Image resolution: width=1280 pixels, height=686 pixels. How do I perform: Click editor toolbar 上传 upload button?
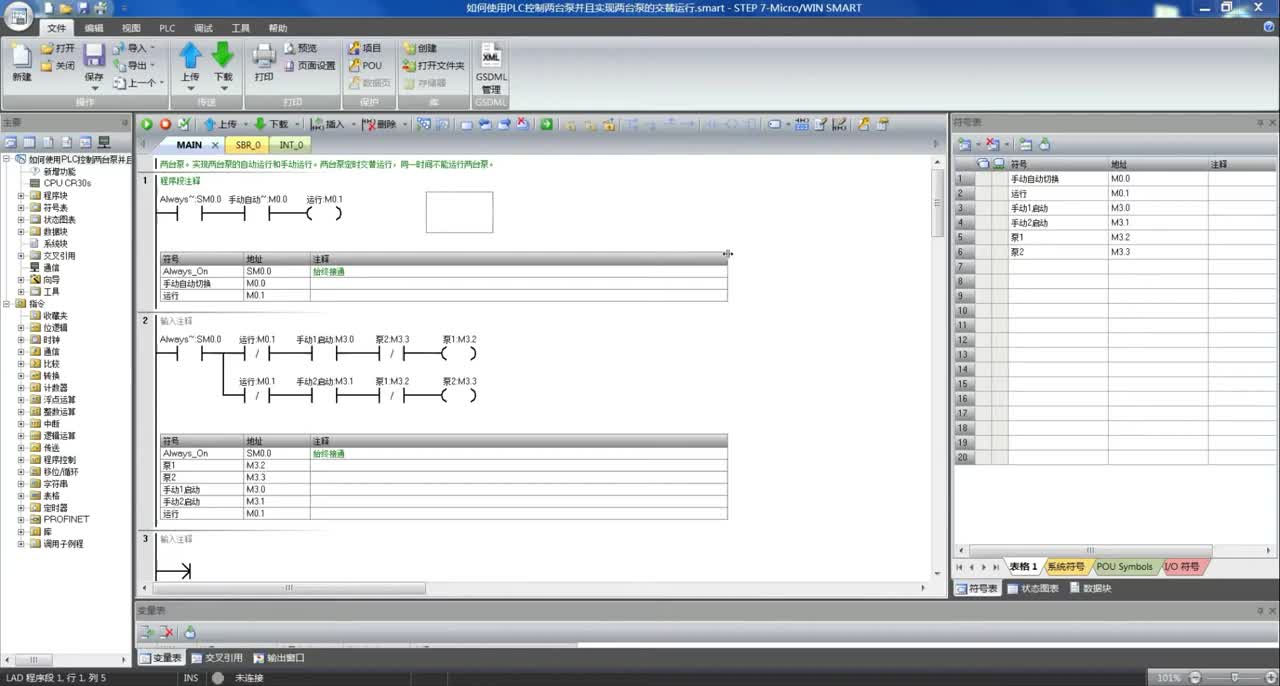[x=221, y=124]
